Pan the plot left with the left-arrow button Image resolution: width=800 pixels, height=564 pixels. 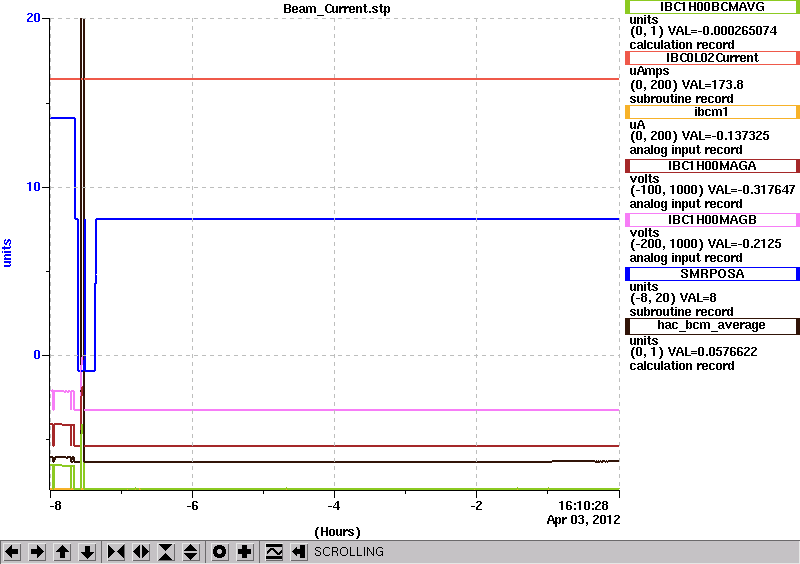click(x=12, y=552)
